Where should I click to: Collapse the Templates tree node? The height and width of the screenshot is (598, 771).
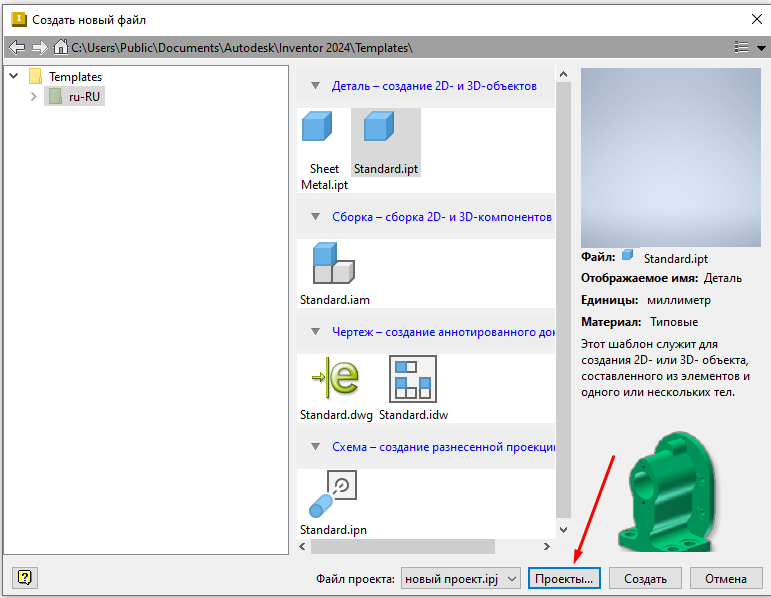14,76
